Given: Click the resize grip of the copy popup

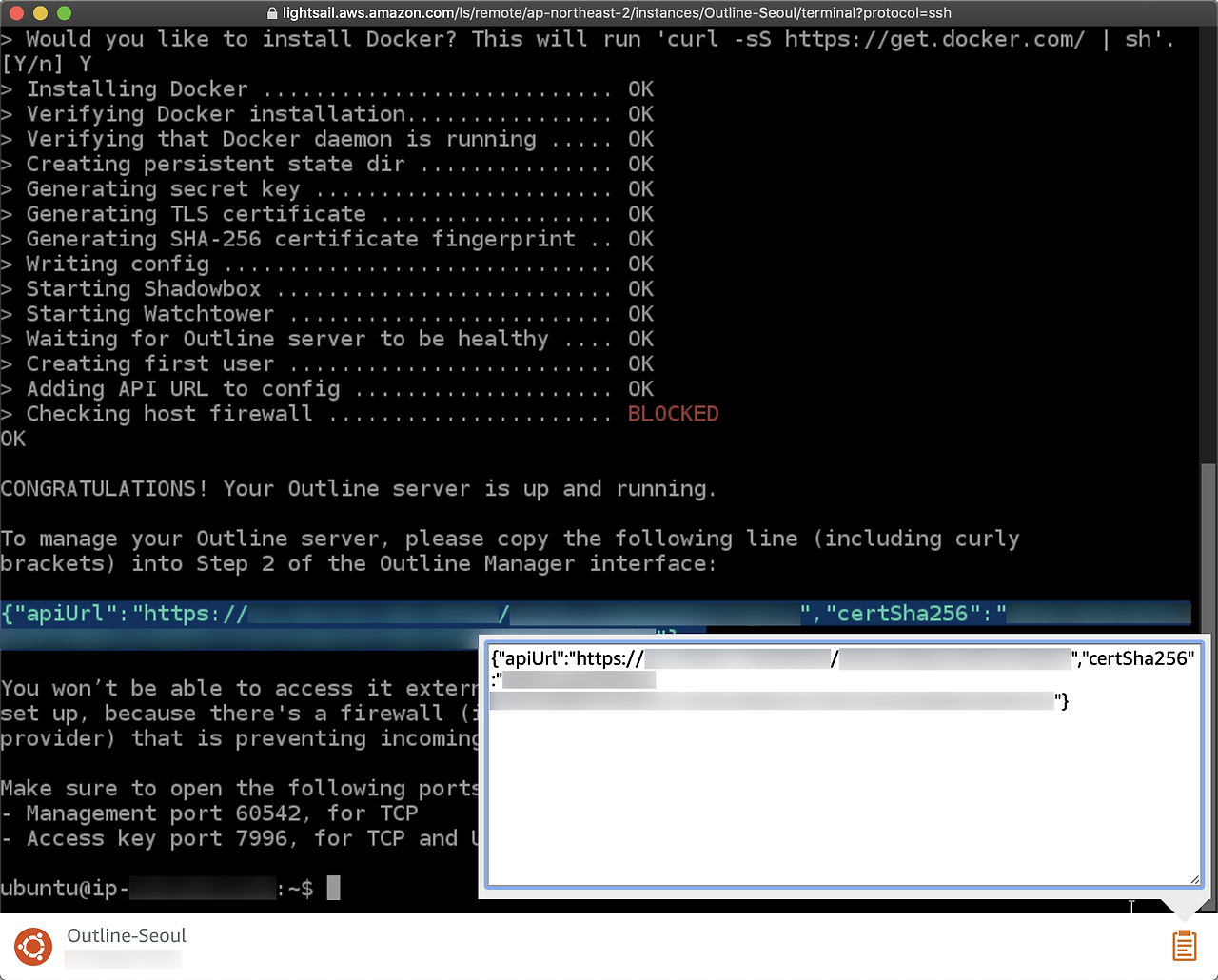Looking at the screenshot, I should (1194, 879).
